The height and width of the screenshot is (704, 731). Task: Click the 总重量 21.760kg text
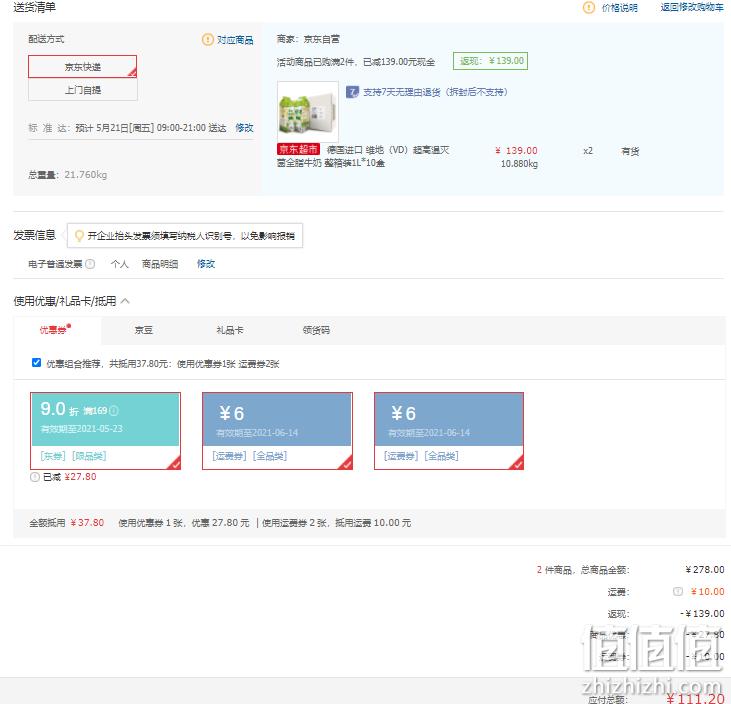pos(68,175)
